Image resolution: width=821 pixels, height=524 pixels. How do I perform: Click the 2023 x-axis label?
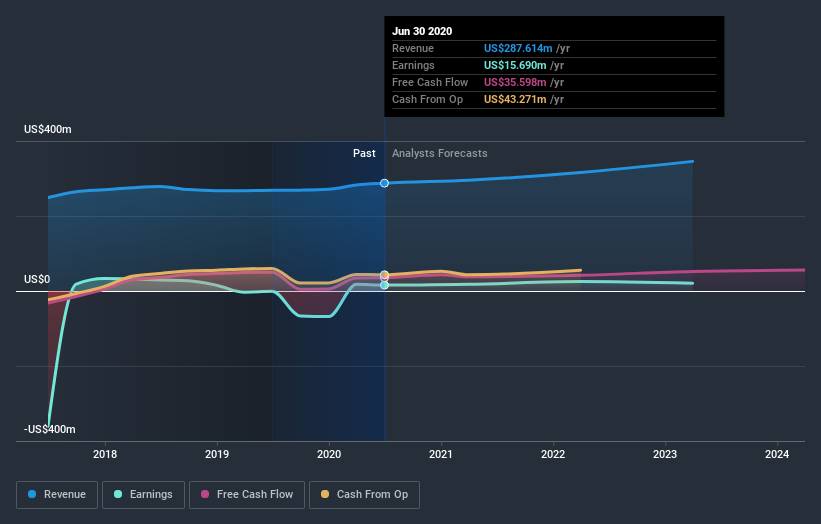pos(665,454)
